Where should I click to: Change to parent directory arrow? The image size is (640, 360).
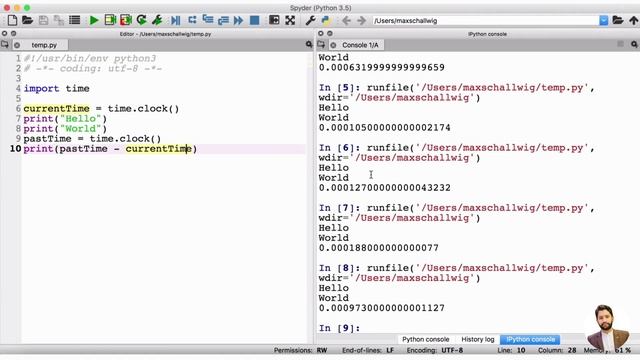633,20
